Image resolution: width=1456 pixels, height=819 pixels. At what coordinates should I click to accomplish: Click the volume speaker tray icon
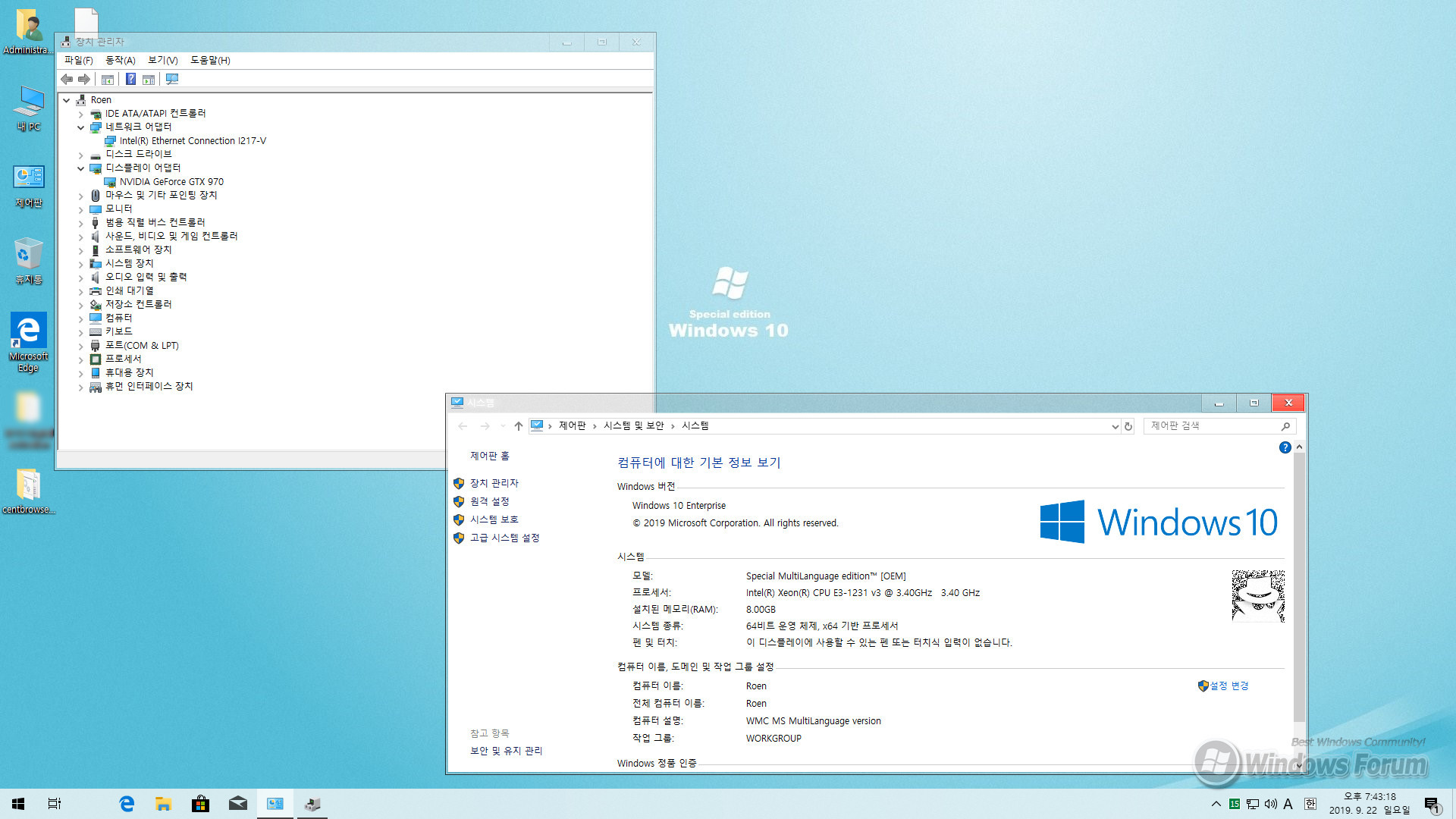coord(1270,804)
